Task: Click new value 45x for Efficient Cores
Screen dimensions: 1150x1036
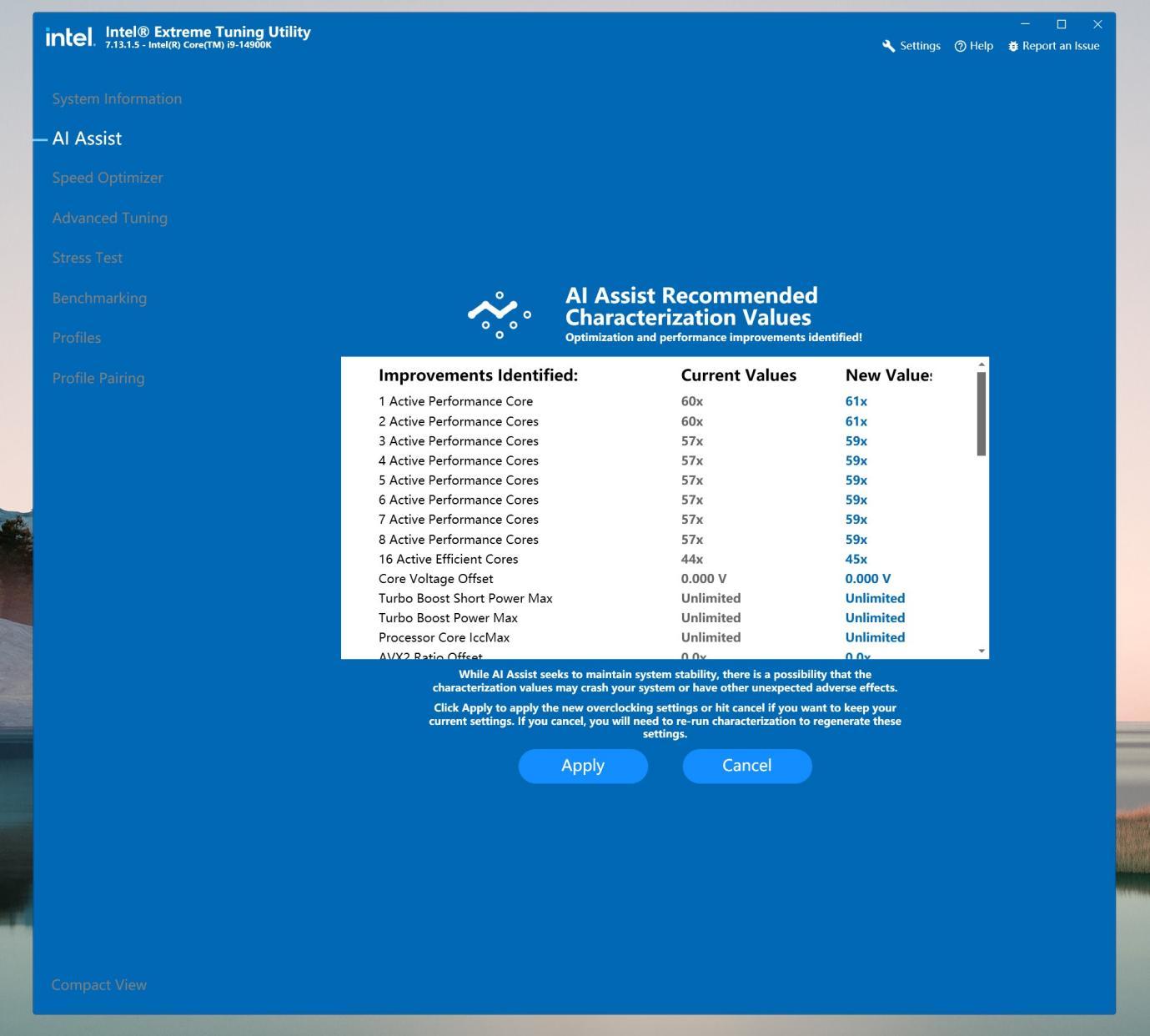Action: click(x=856, y=559)
